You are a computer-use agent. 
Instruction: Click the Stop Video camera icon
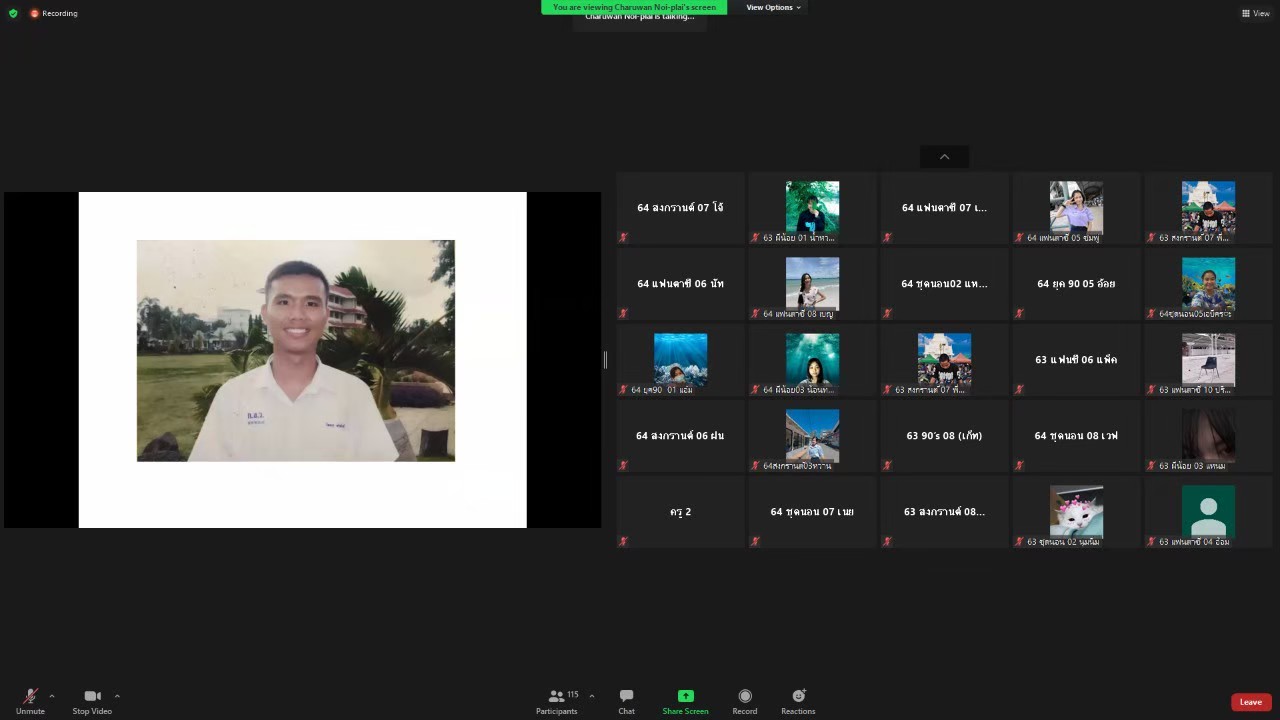92,696
